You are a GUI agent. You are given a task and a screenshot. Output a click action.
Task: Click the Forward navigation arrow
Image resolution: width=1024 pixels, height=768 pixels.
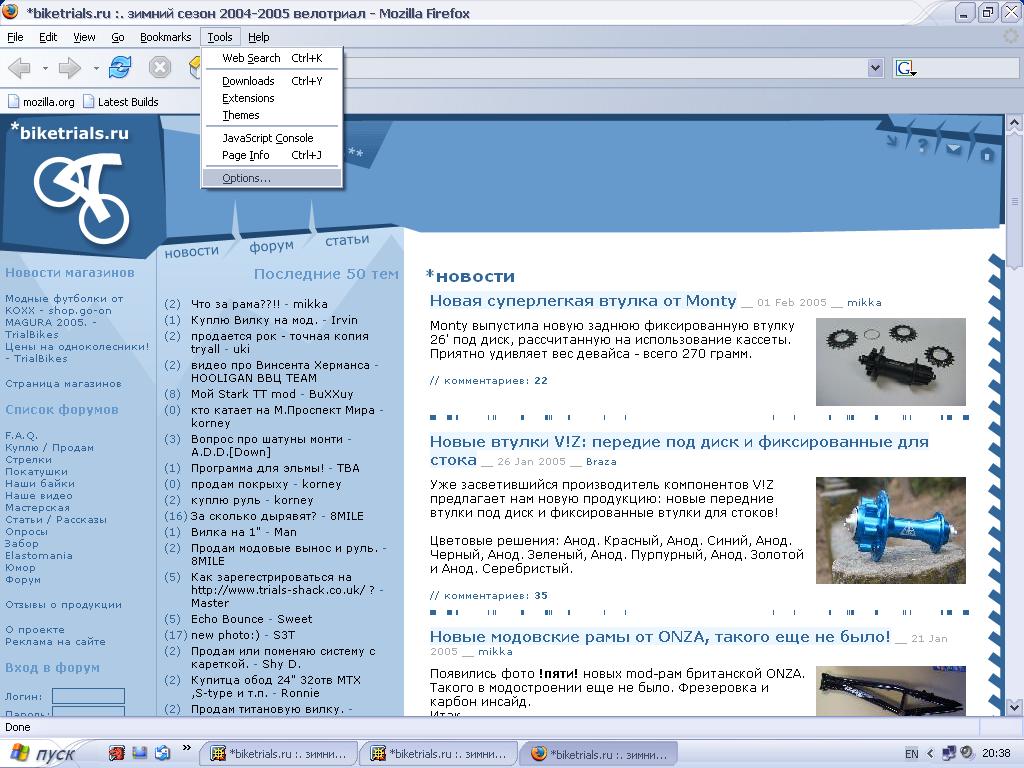tap(68, 68)
